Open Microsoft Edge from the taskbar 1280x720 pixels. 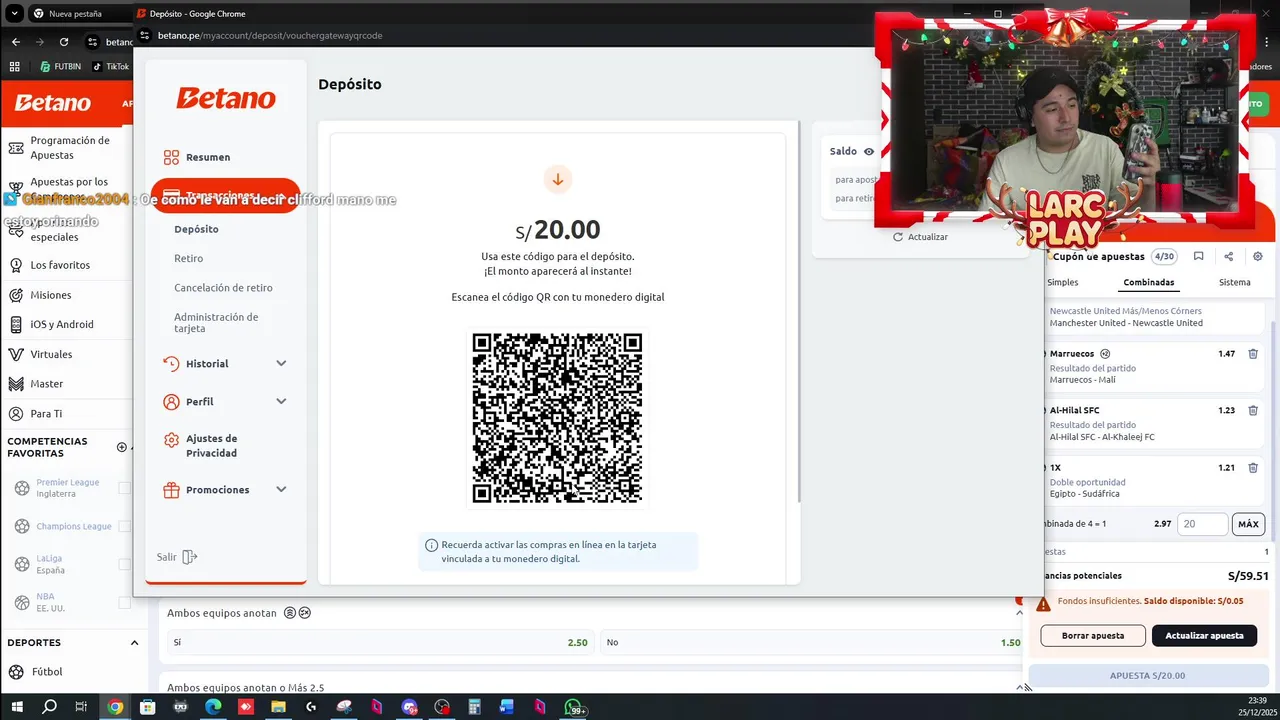[x=213, y=707]
